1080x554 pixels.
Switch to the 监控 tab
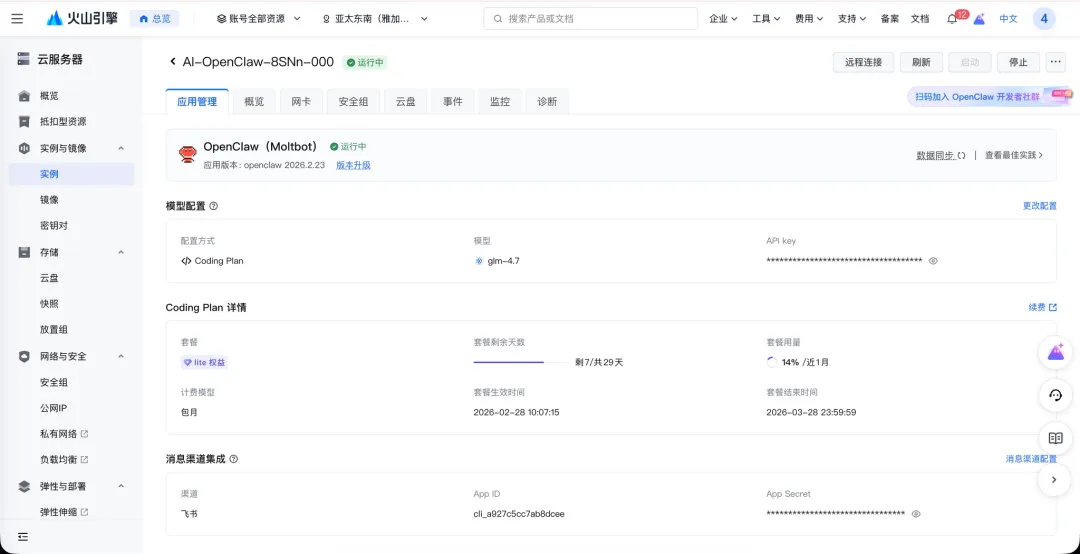click(x=500, y=101)
